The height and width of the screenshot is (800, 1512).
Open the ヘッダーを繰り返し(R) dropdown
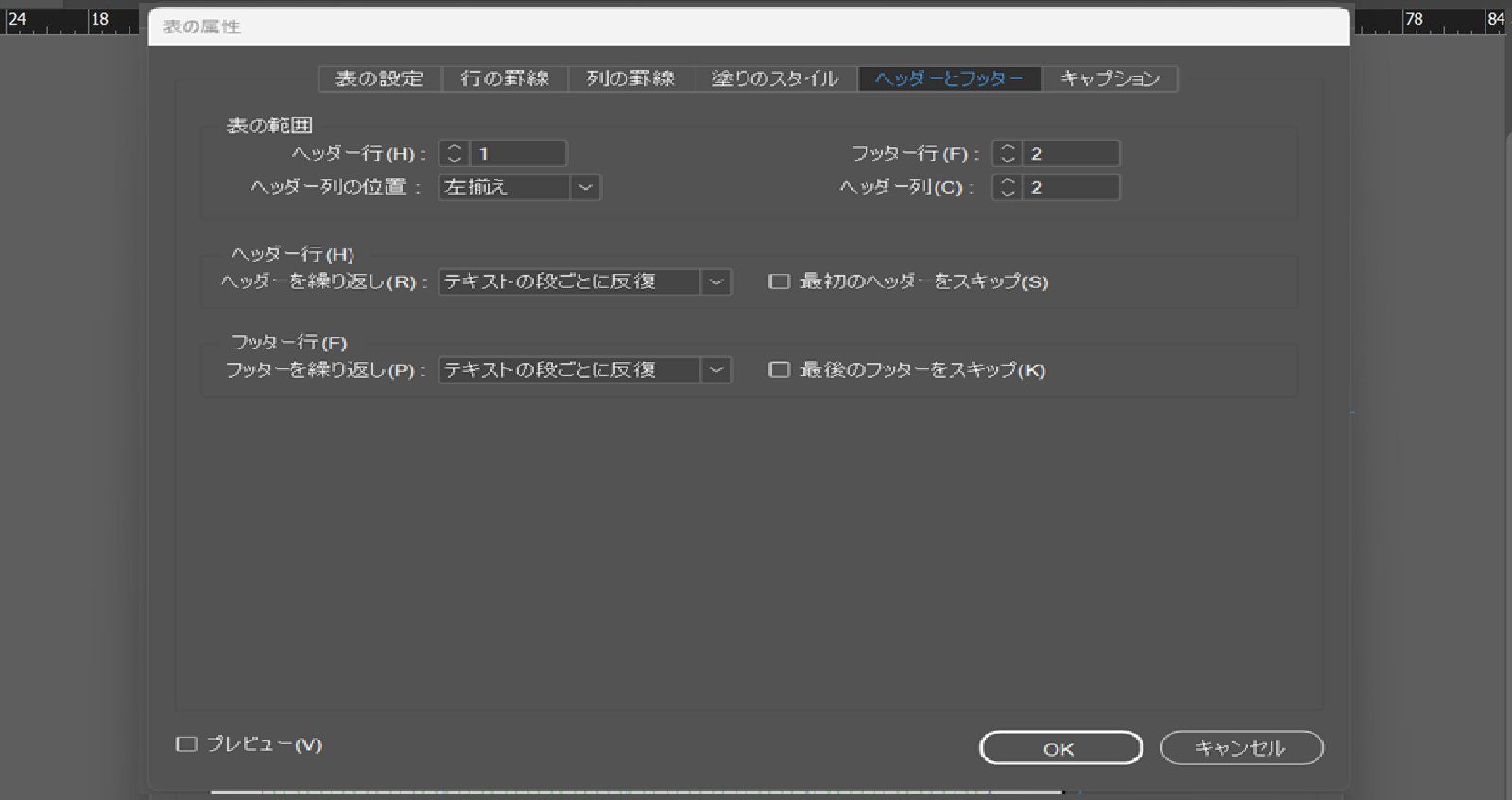[x=585, y=281]
